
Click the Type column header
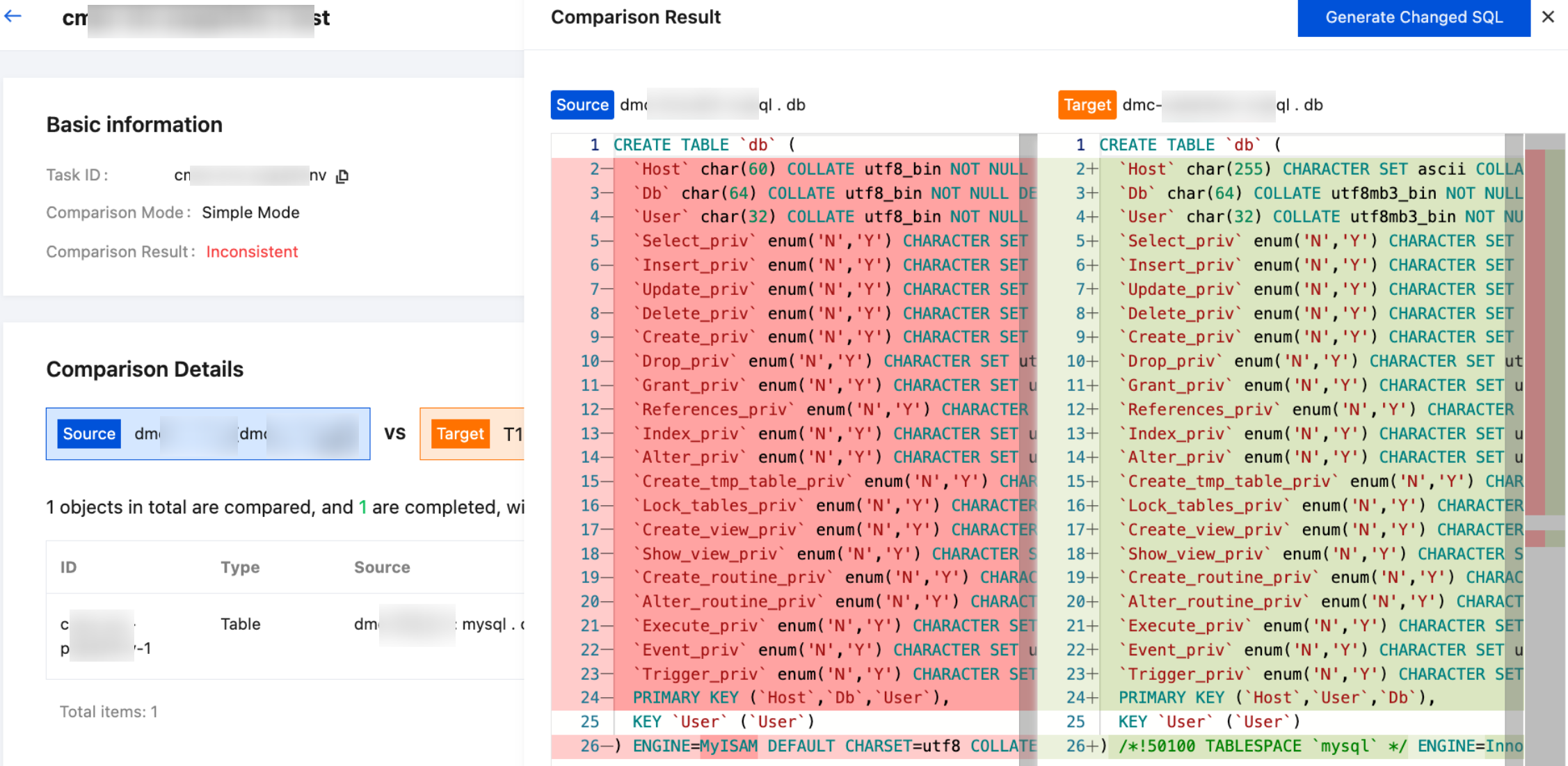click(240, 567)
